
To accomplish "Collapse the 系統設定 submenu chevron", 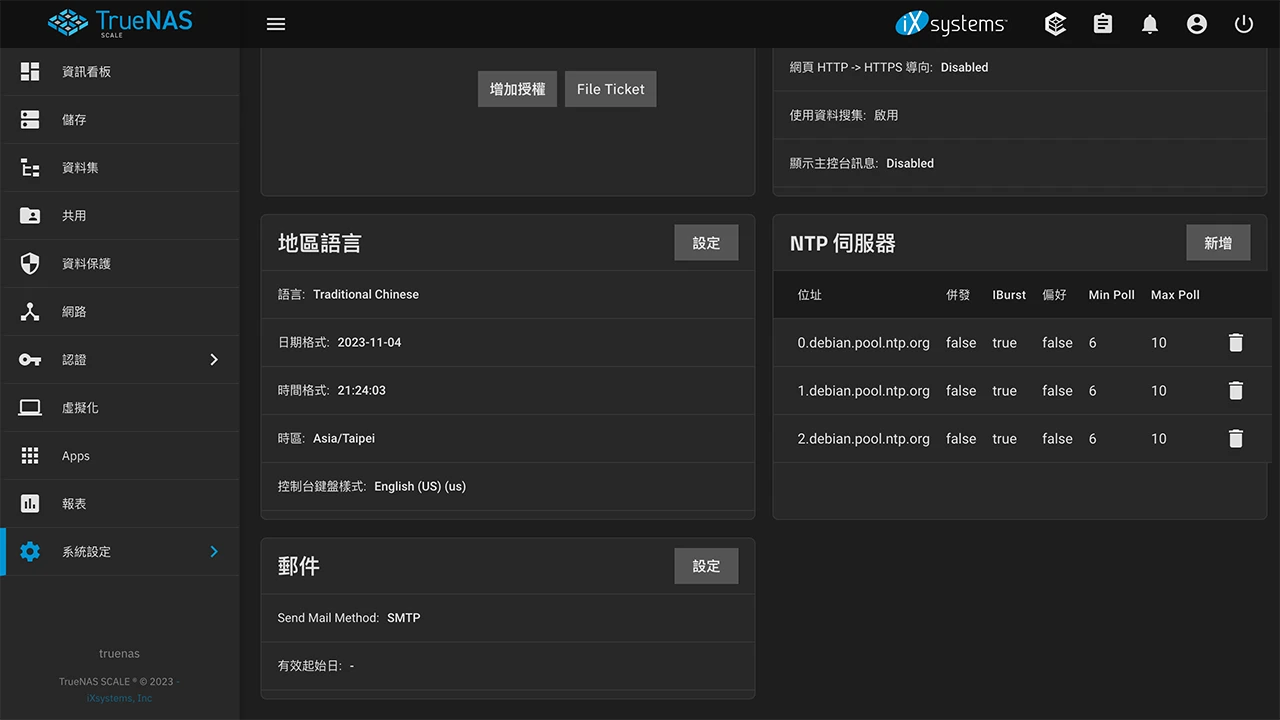I will tap(213, 551).
